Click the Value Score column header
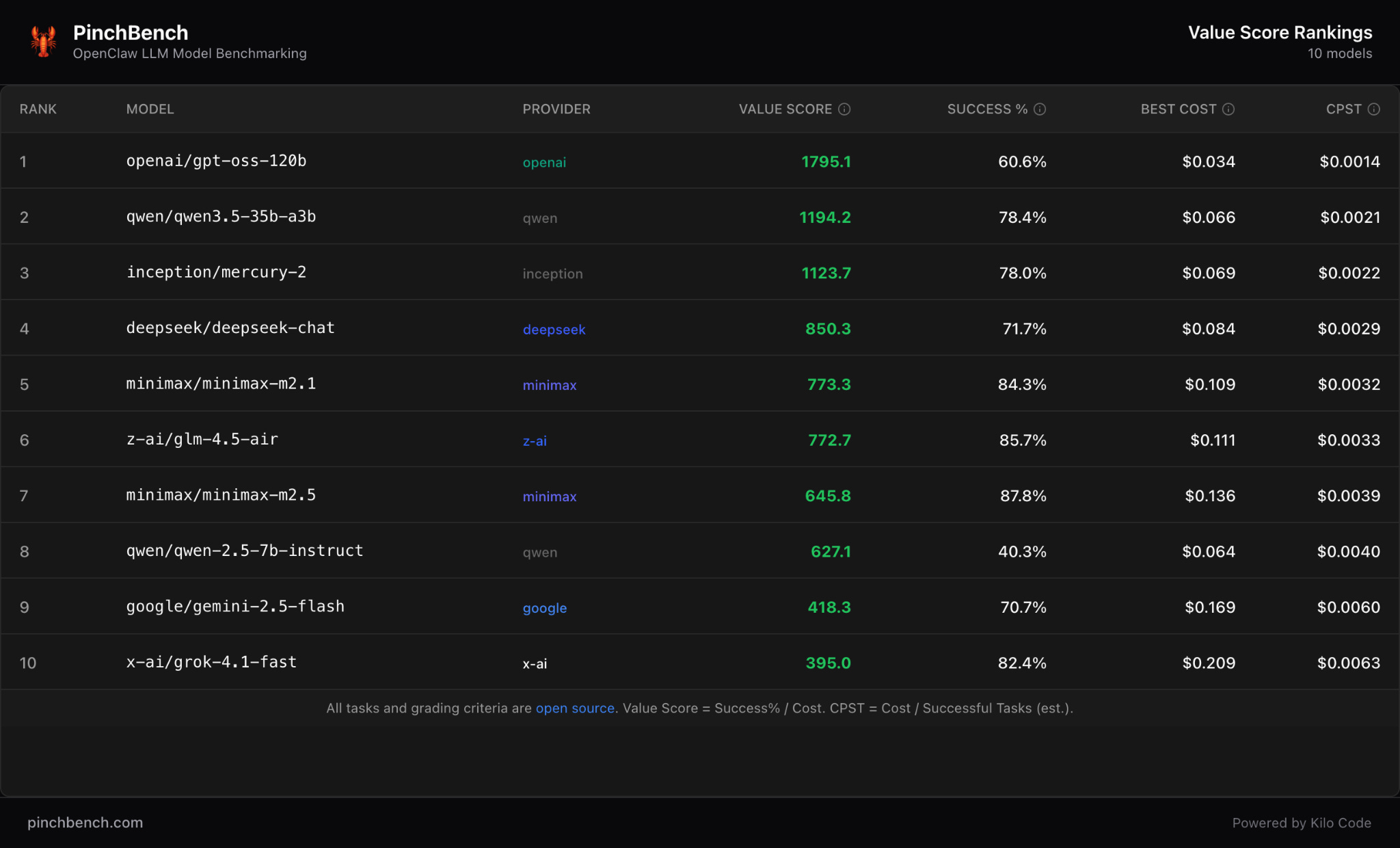 [785, 109]
